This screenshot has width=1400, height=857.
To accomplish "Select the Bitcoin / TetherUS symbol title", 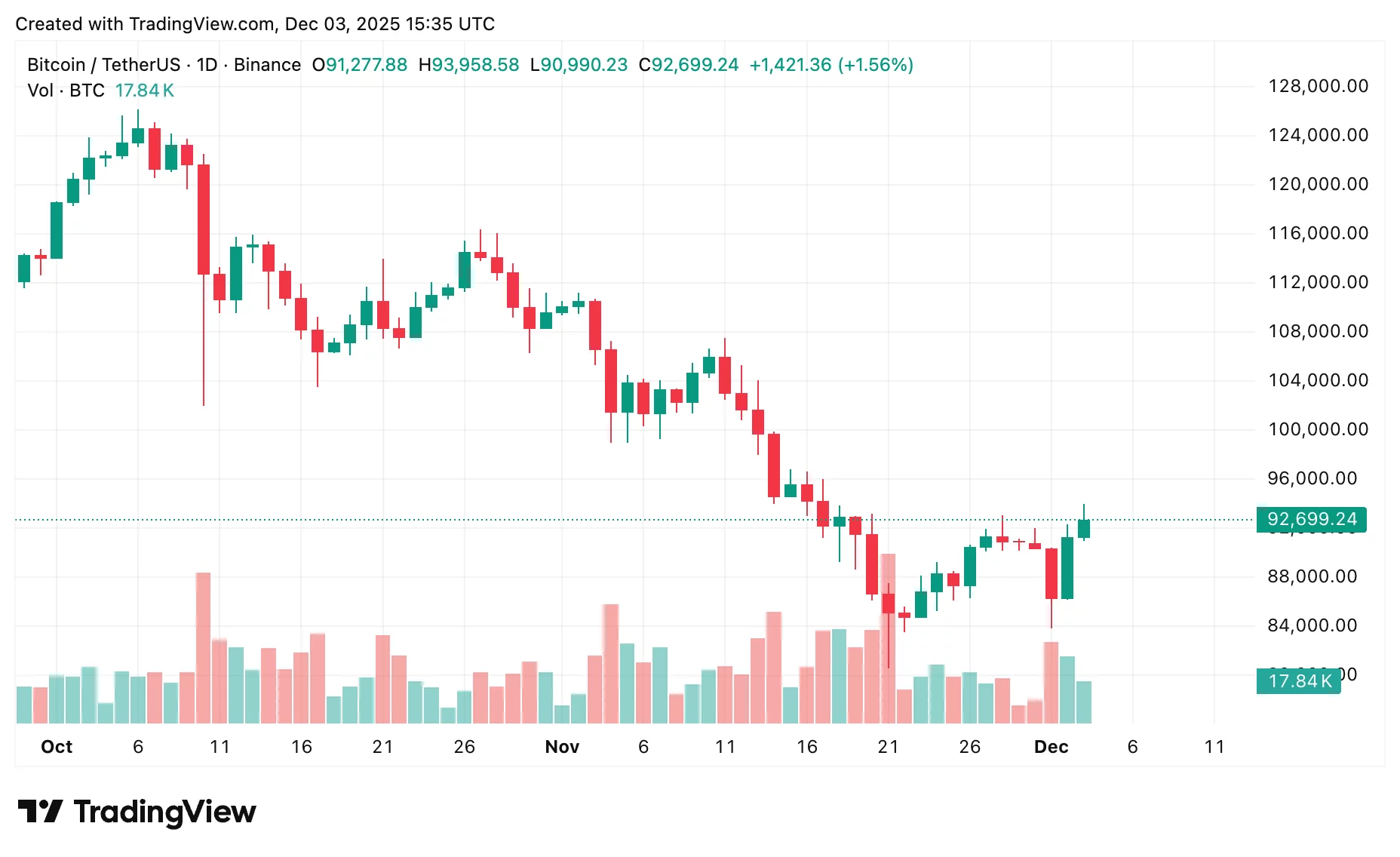I will [x=103, y=65].
